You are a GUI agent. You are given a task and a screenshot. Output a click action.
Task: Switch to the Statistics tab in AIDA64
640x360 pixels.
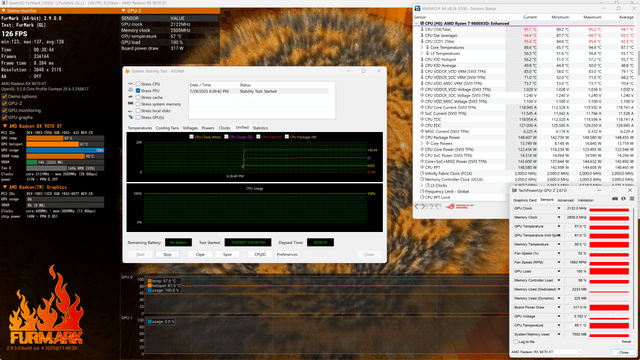260,128
